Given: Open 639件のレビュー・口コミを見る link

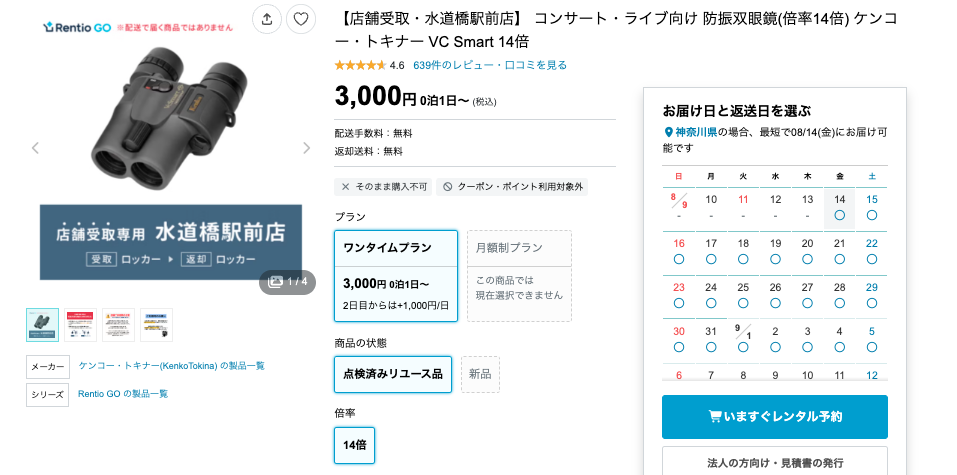Looking at the screenshot, I should (490, 65).
